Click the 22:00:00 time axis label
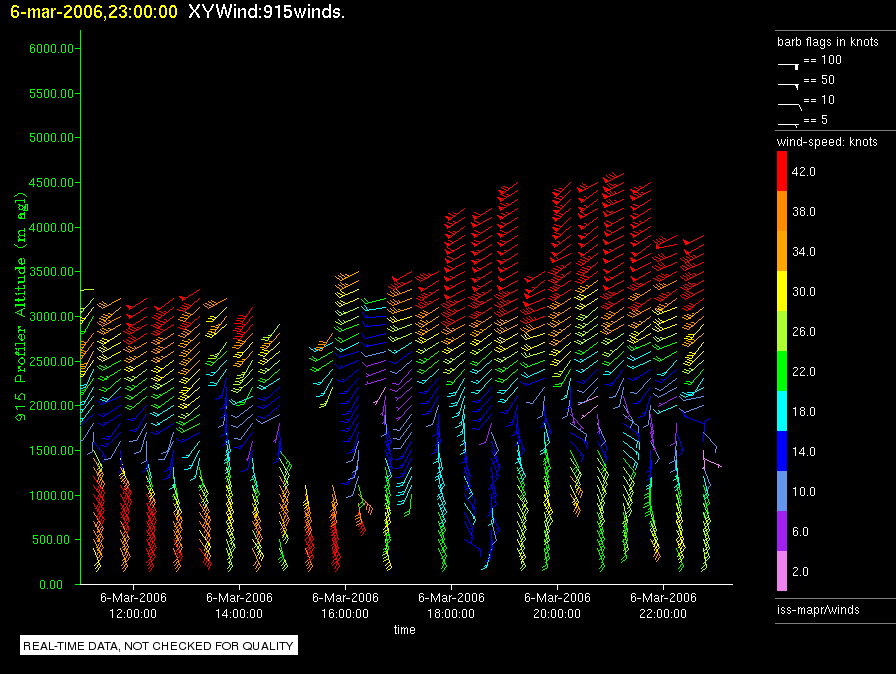Image resolution: width=896 pixels, height=674 pixels. point(663,605)
